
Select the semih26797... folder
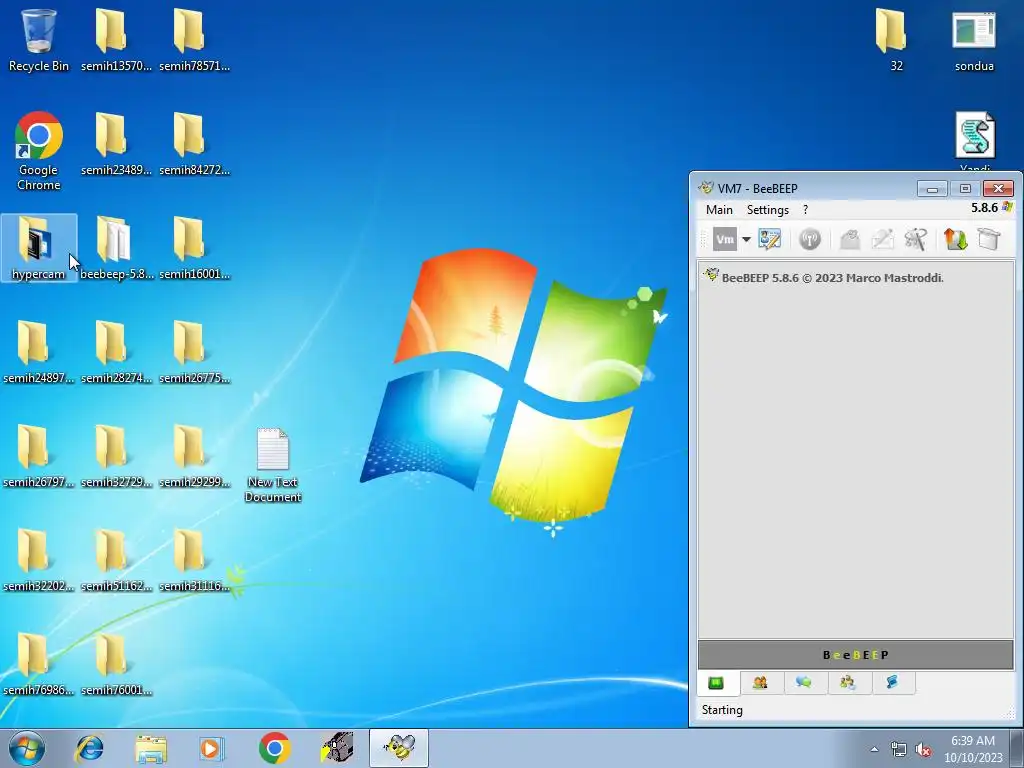pos(39,456)
